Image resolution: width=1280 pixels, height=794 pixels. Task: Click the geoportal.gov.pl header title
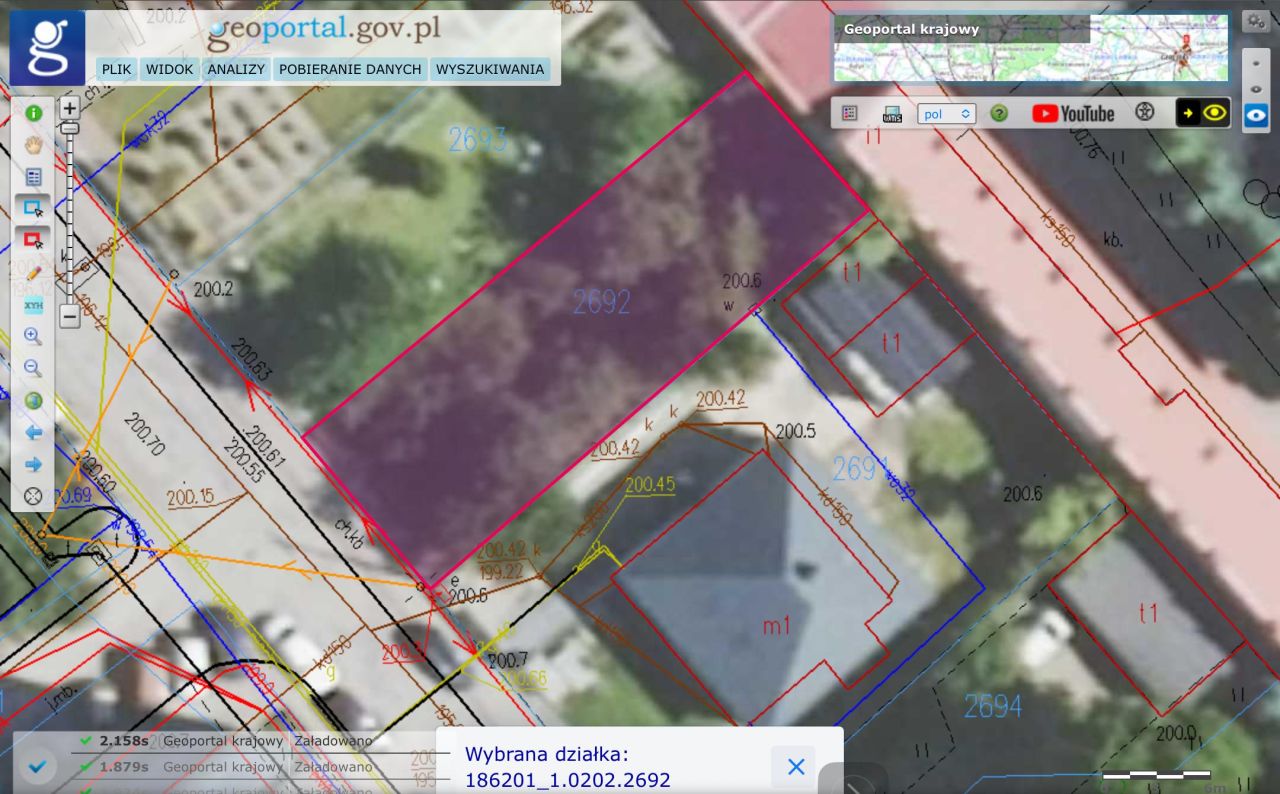pyautogui.click(x=322, y=28)
